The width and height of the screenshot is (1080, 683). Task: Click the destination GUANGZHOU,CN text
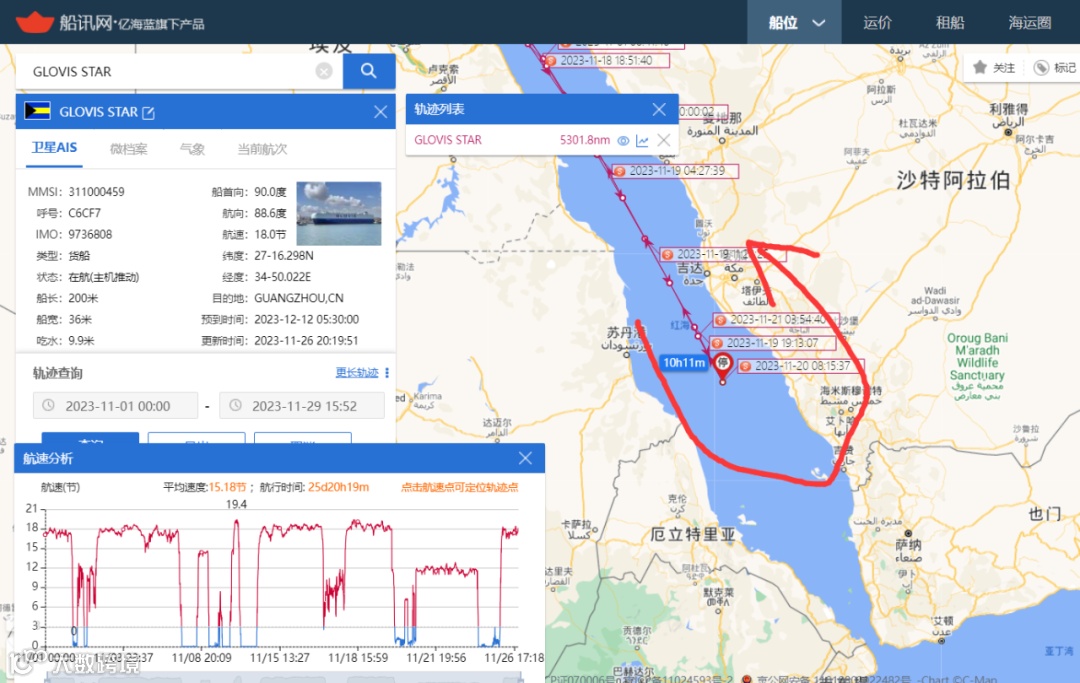point(299,298)
